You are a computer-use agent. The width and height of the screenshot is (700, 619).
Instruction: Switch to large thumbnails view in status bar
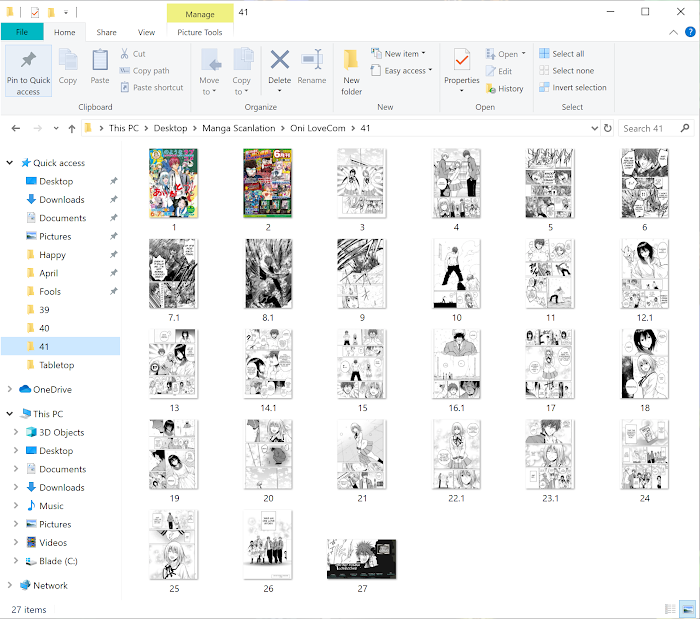(687, 608)
